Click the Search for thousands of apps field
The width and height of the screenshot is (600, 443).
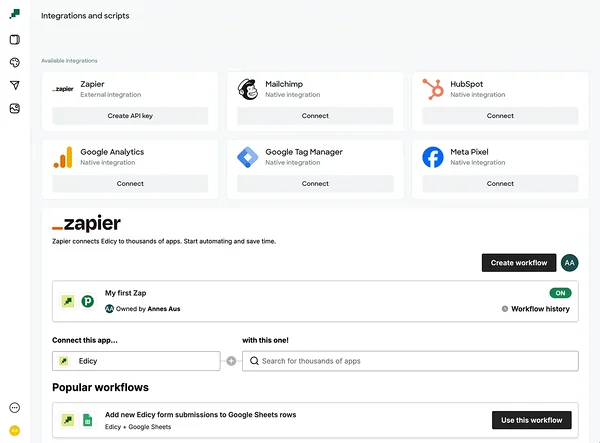click(410, 361)
